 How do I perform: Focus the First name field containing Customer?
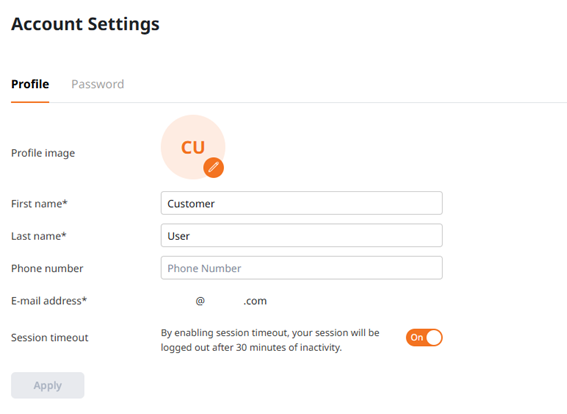click(302, 203)
